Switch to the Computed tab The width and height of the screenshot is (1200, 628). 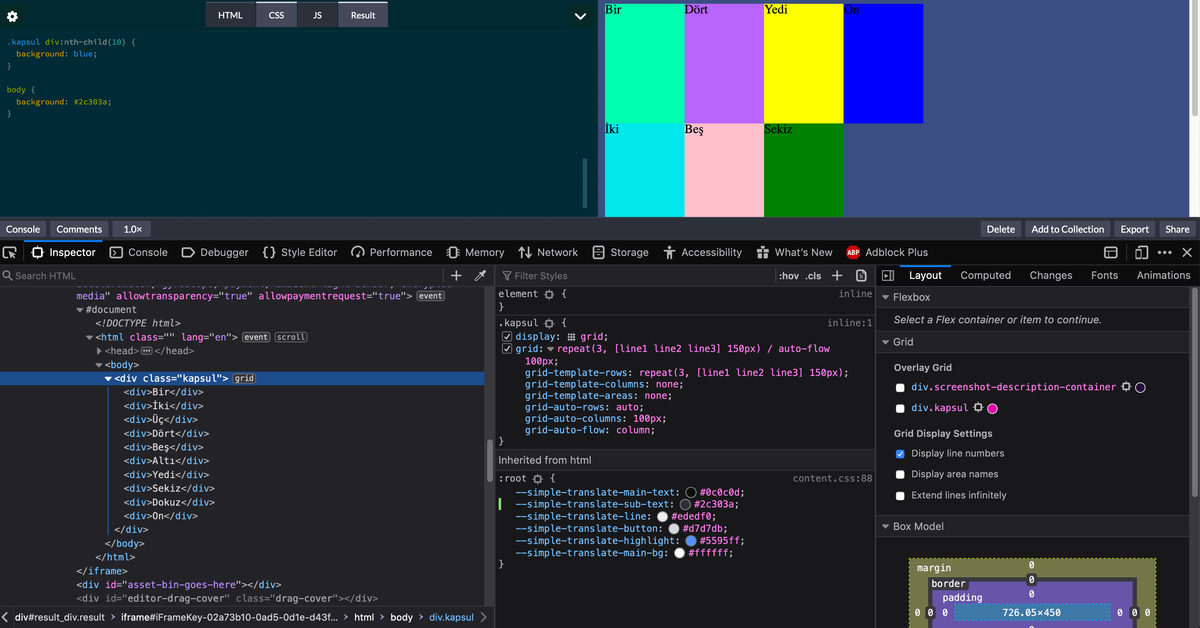985,275
